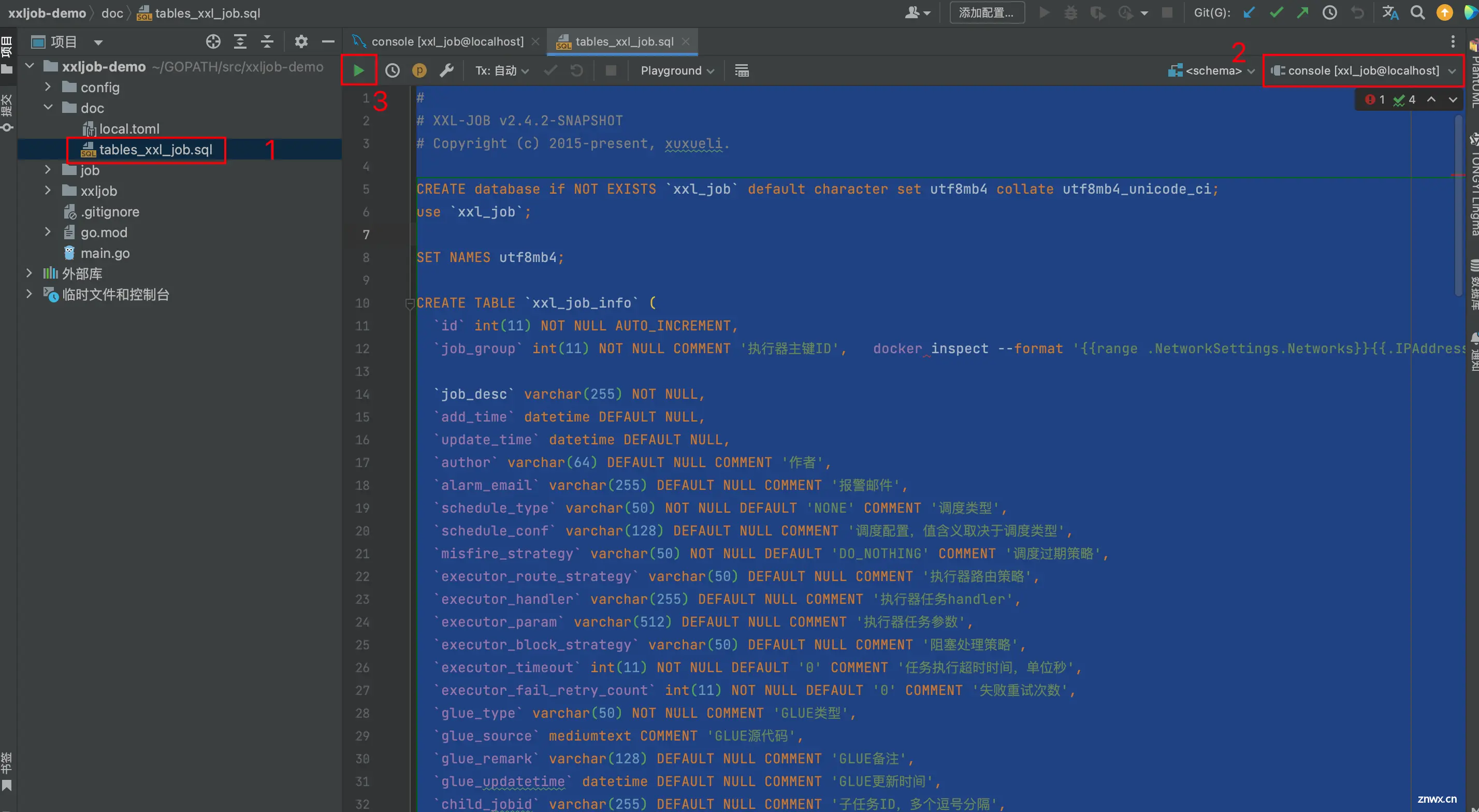Click the locate-in-project target icon
The height and width of the screenshot is (812, 1479).
[213, 41]
